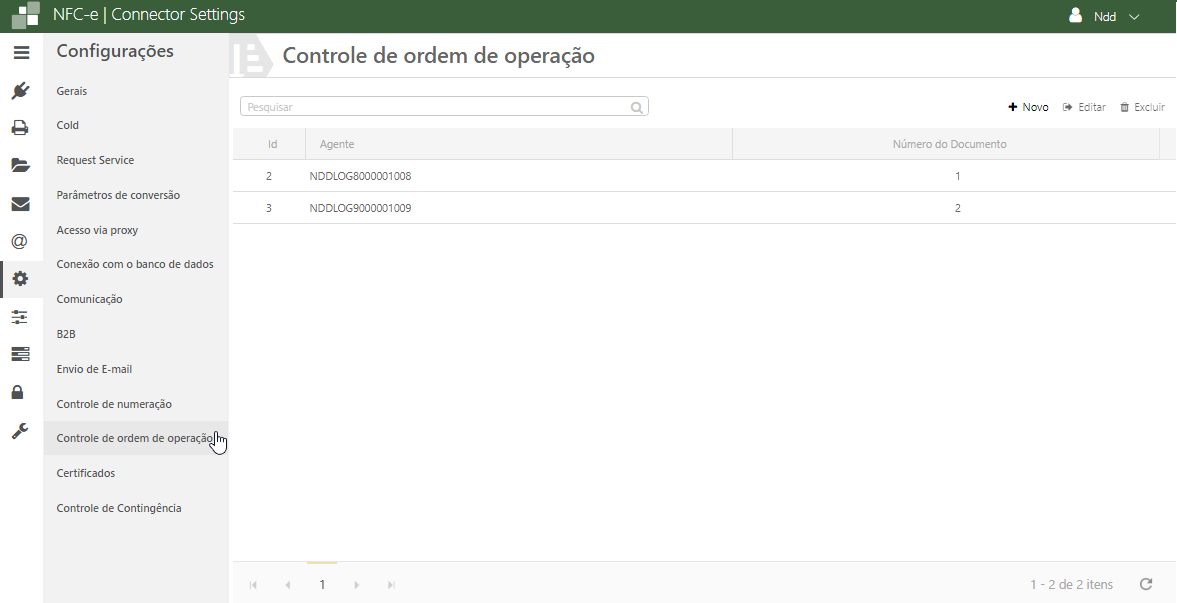Expand the Ndd user dropdown
The image size is (1177, 603).
1105,17
